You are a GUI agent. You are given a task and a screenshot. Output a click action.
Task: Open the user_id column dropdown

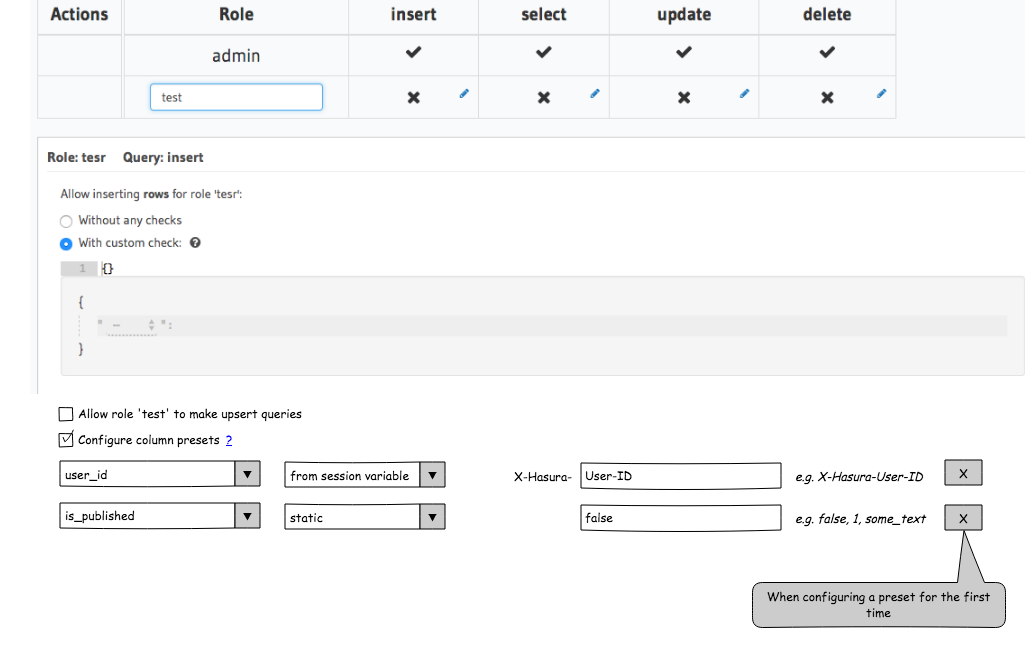tap(247, 474)
